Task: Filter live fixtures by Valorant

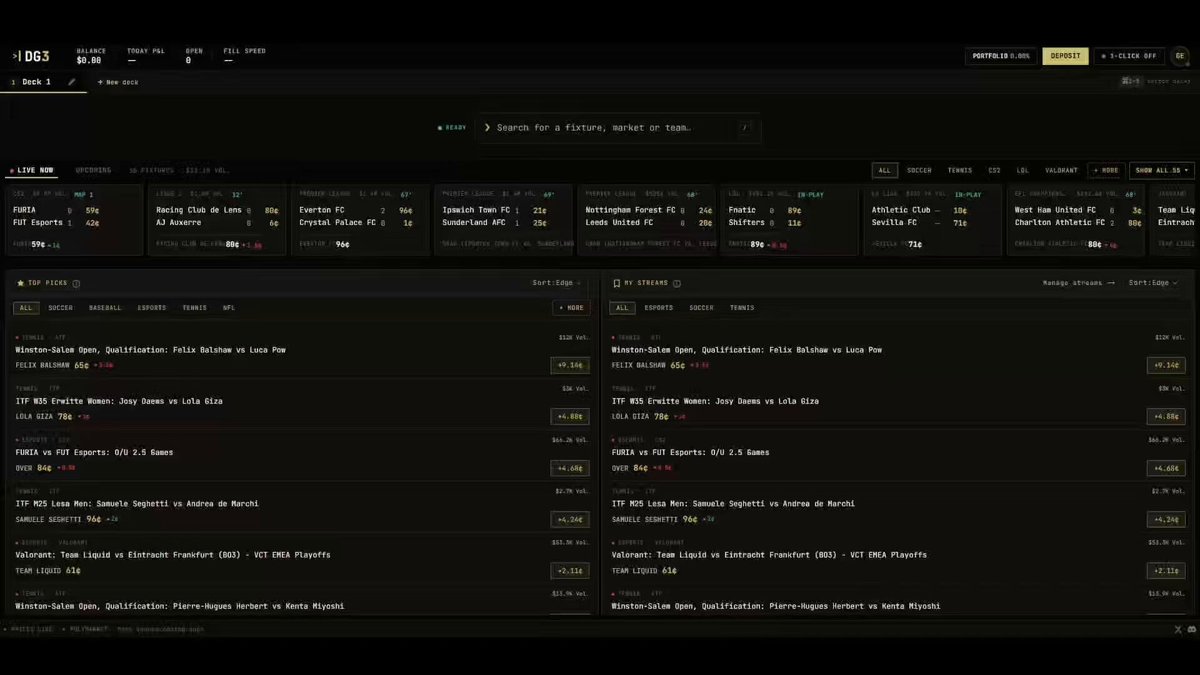Action: (x=1062, y=171)
